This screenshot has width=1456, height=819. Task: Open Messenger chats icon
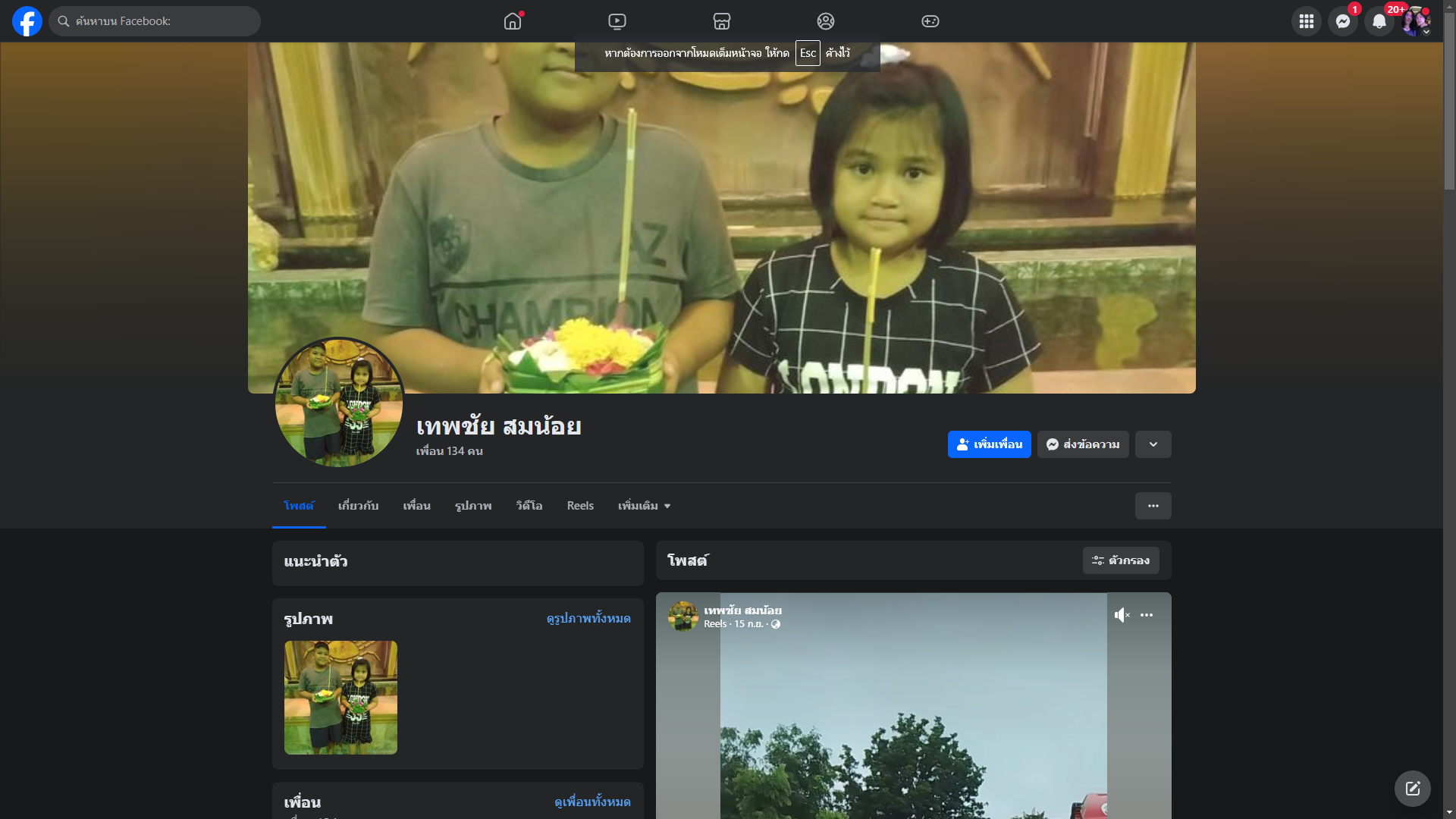1342,21
